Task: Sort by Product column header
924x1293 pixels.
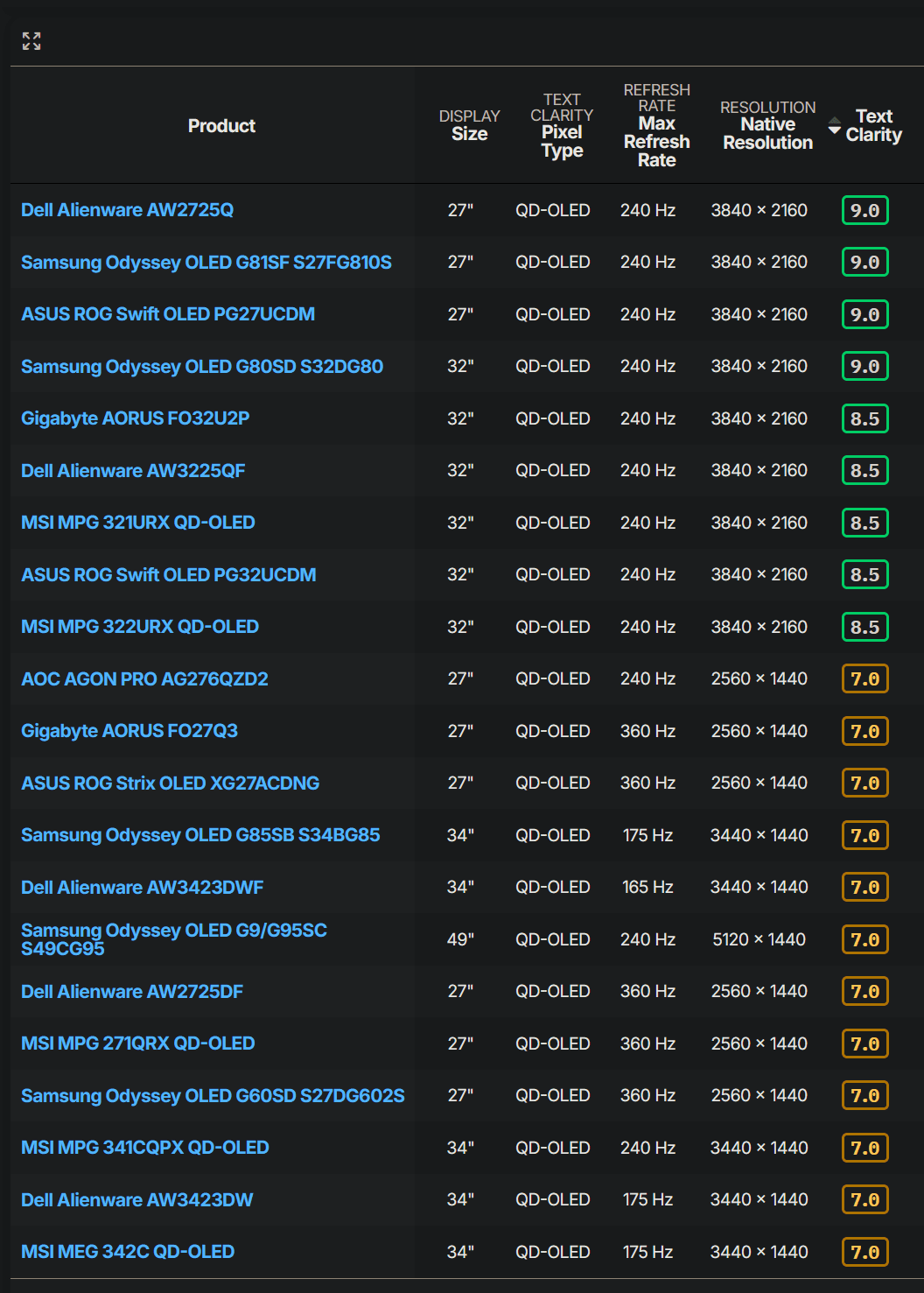Action: pyautogui.click(x=221, y=126)
